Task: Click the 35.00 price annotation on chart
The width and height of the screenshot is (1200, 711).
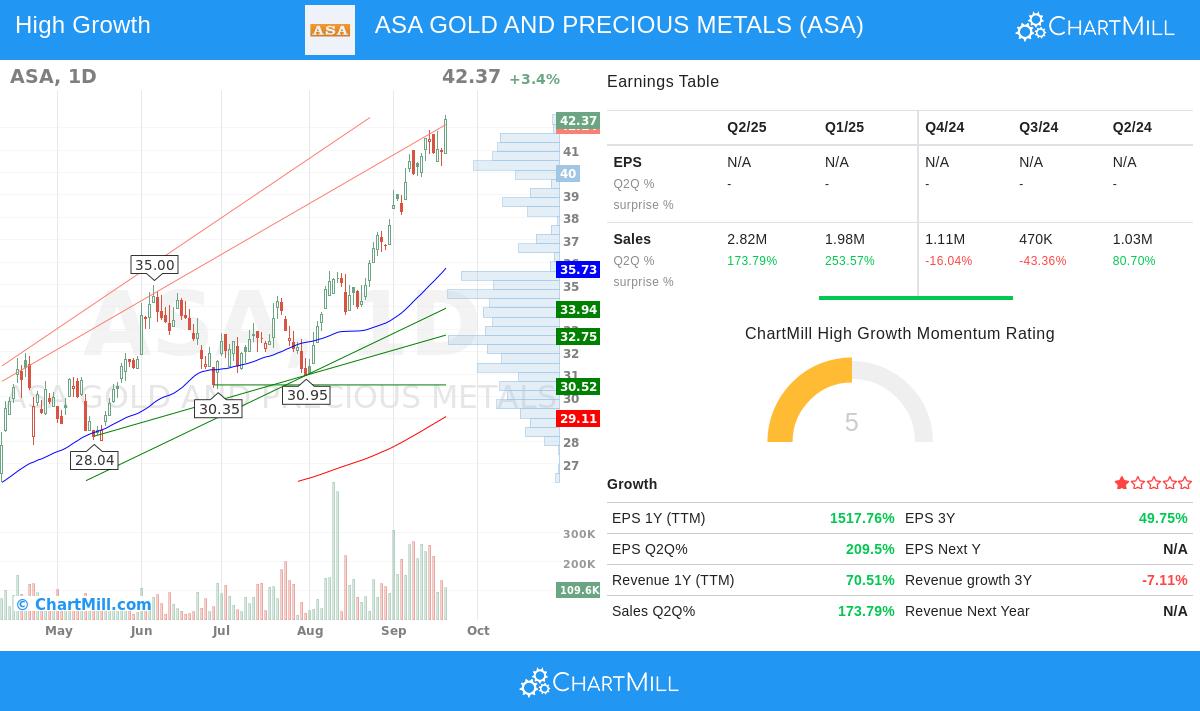Action: 154,265
